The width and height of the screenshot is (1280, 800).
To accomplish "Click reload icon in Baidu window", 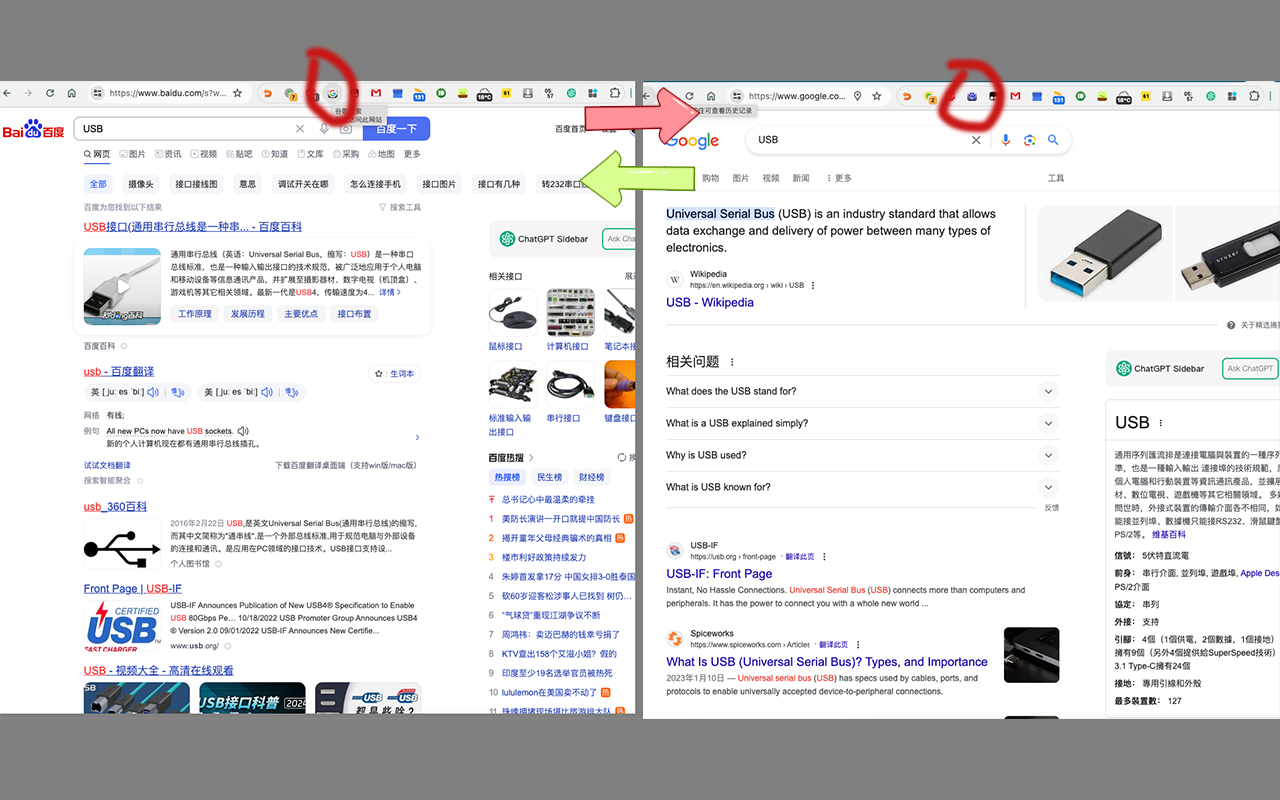I will (49, 93).
